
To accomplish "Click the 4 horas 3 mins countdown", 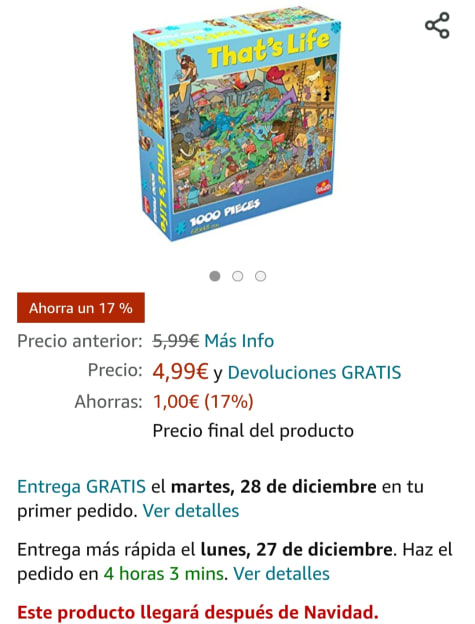I will click(x=164, y=574).
